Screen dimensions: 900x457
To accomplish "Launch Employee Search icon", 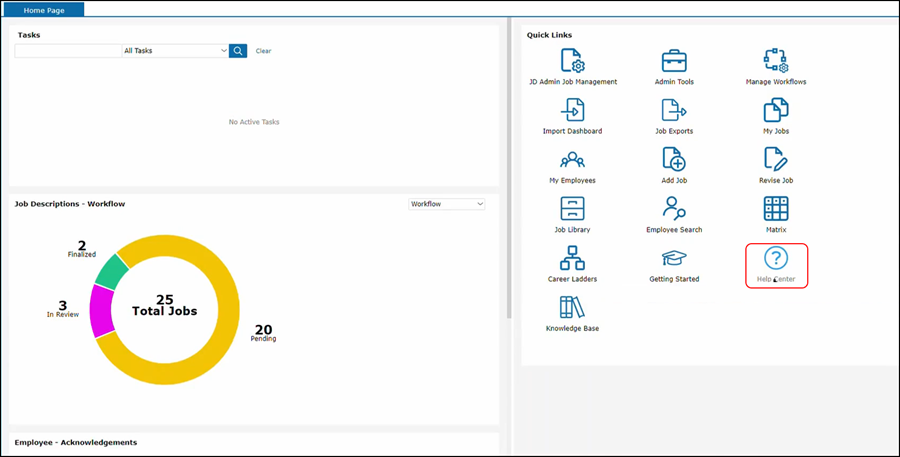I will [x=674, y=208].
